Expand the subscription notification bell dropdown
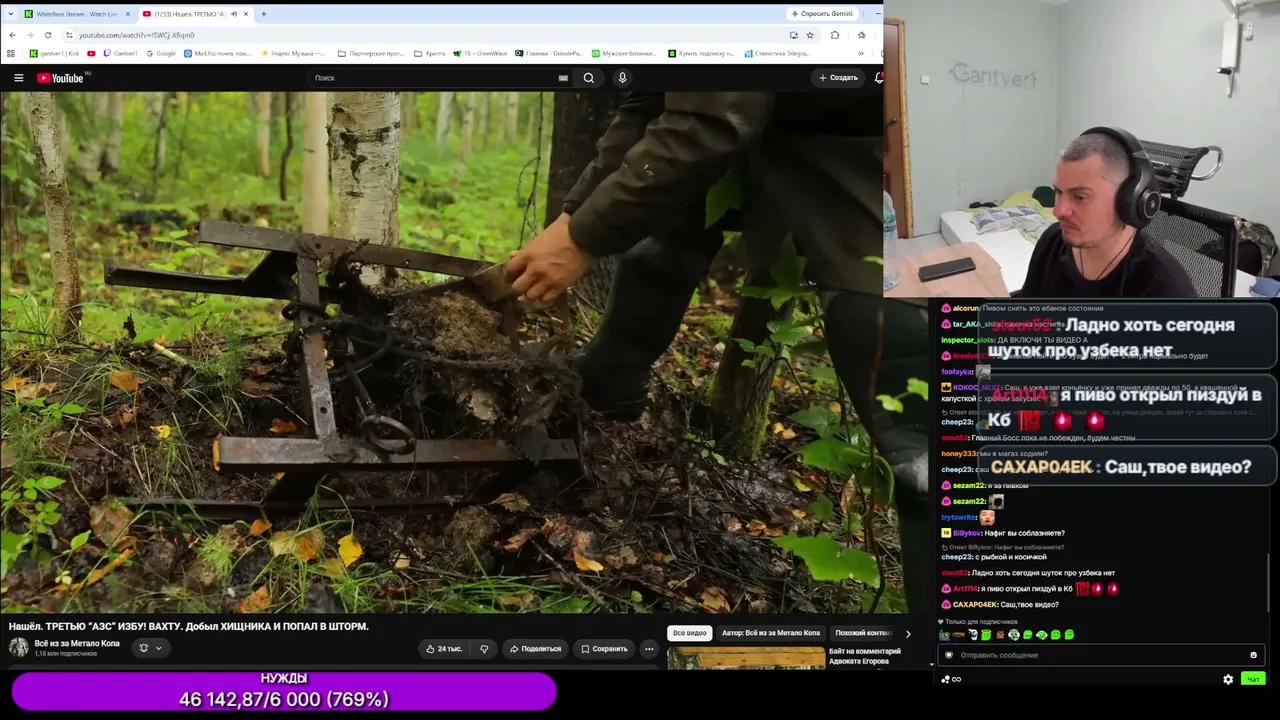 point(150,648)
